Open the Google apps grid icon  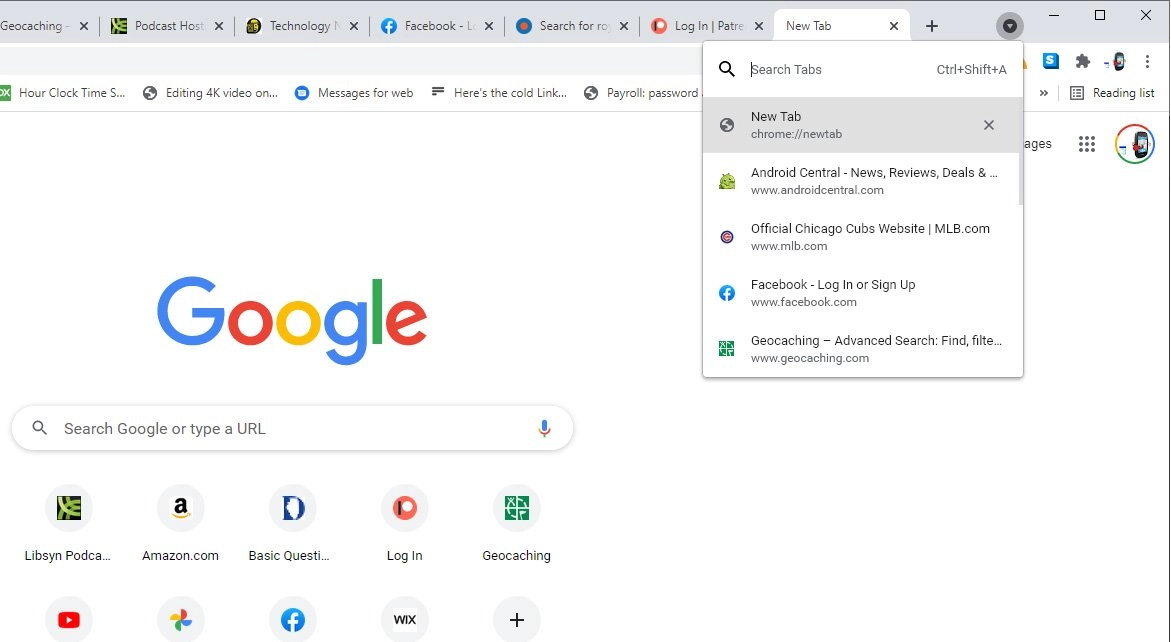(x=1087, y=143)
